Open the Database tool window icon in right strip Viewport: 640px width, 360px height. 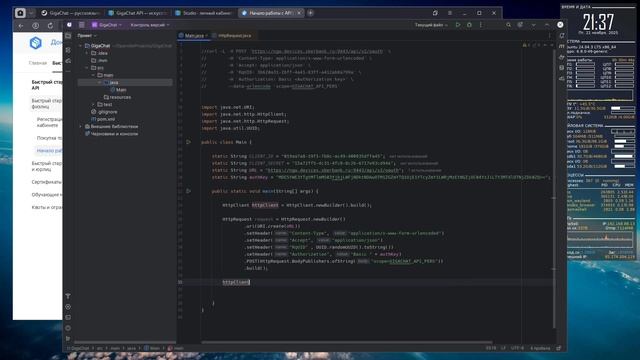click(x=562, y=68)
